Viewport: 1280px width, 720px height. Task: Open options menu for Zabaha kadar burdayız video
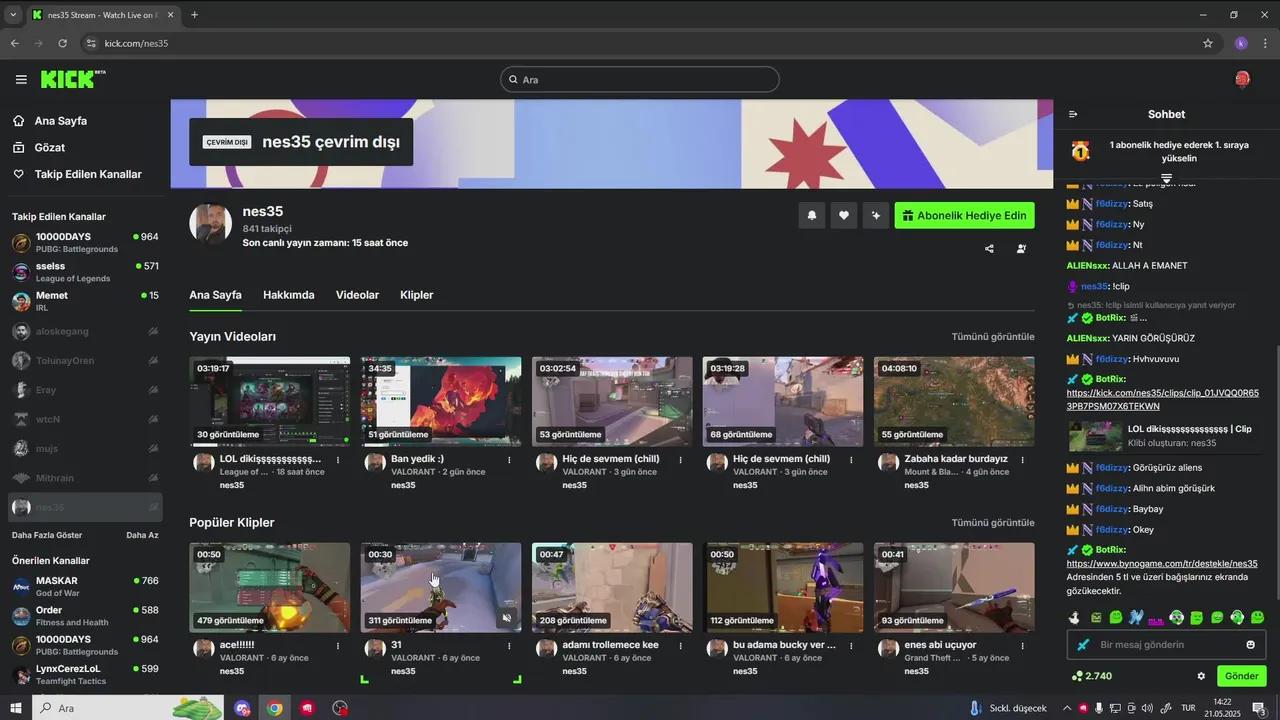[1022, 460]
